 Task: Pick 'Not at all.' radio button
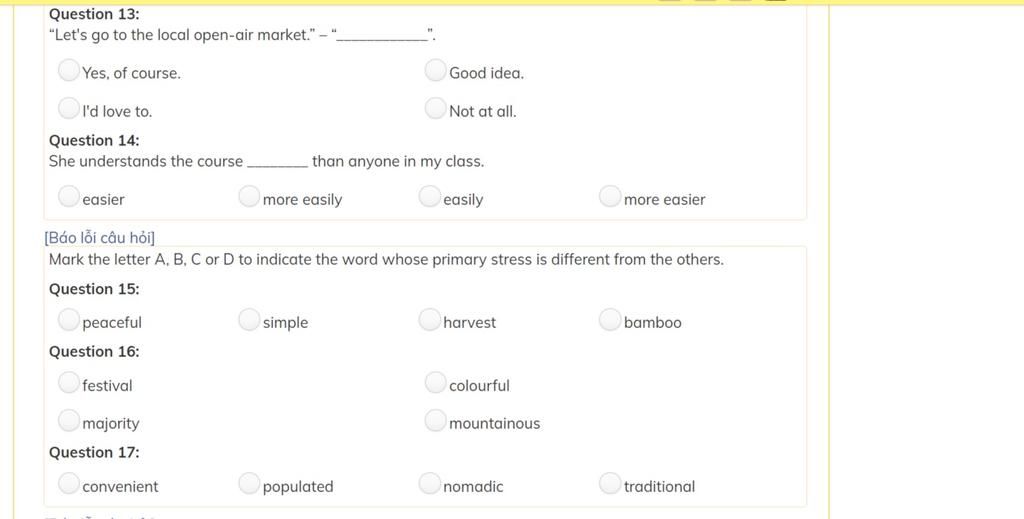pos(436,108)
